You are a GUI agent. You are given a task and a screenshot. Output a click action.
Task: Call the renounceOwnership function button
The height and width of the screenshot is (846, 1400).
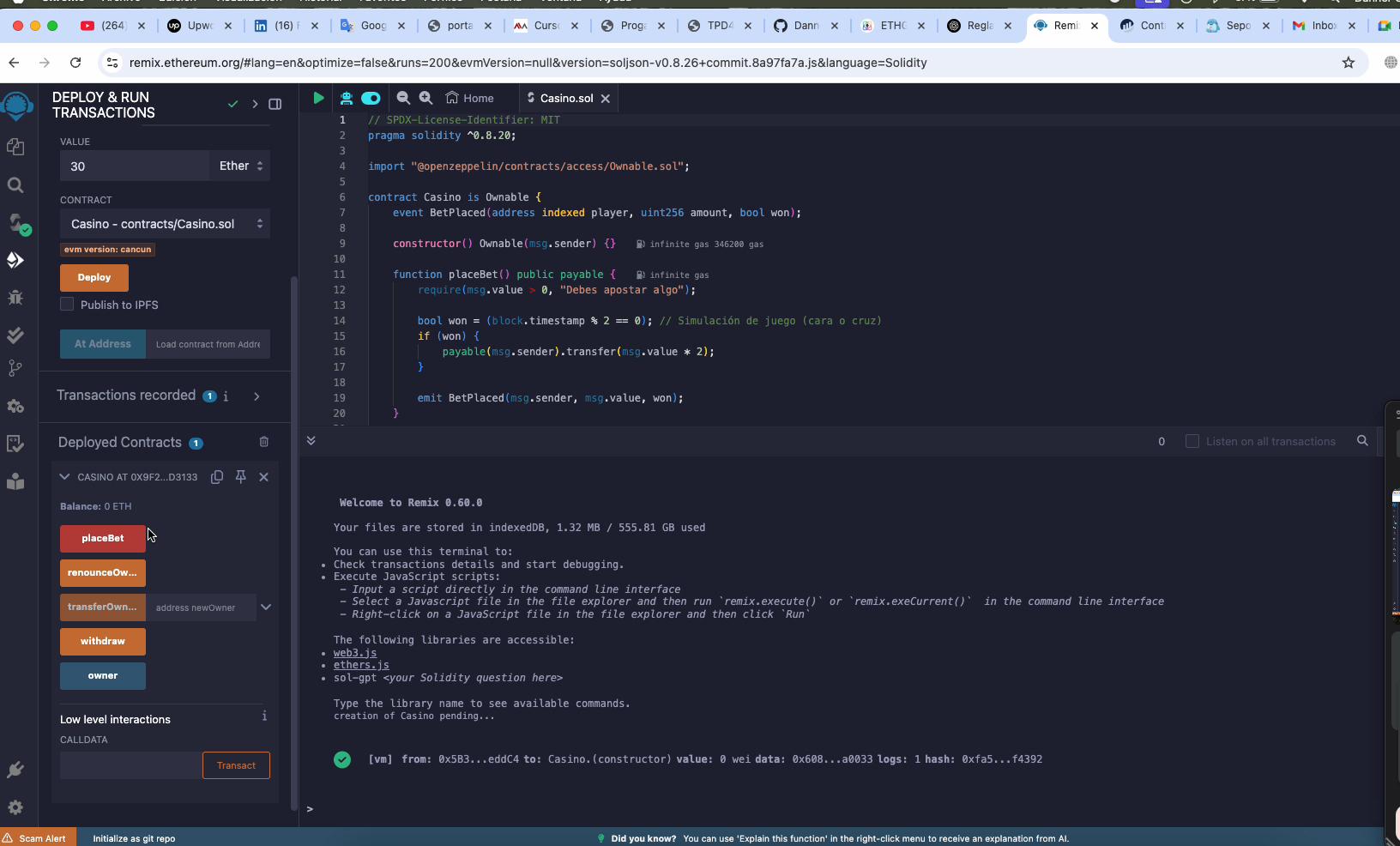pos(103,573)
